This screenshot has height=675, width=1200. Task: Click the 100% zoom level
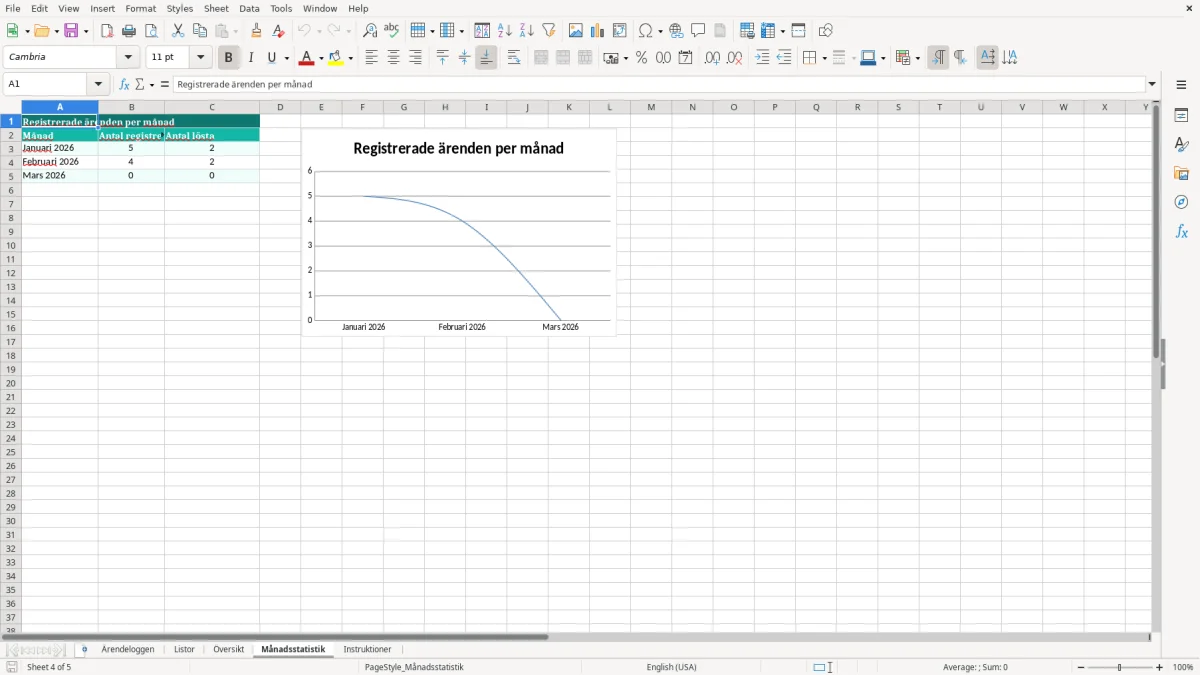click(1183, 667)
